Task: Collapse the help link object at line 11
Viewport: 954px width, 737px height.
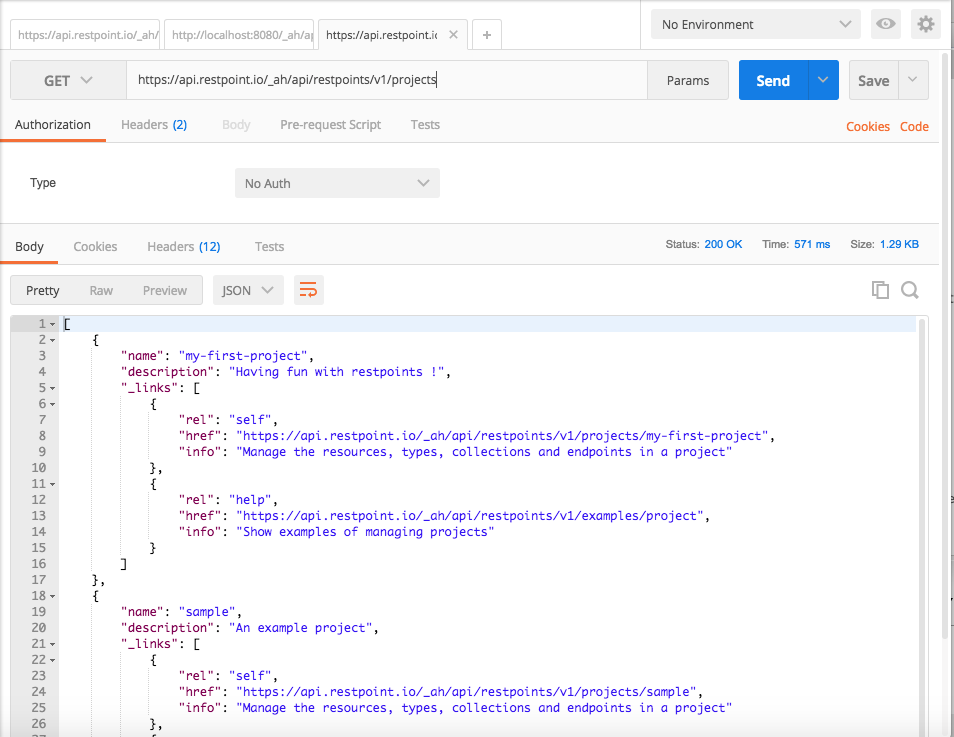Action: 52,484
